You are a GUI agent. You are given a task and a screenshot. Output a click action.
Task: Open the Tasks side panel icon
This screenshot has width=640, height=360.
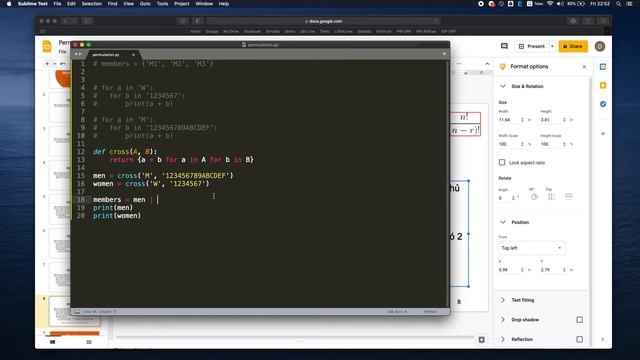pyautogui.click(x=603, y=104)
